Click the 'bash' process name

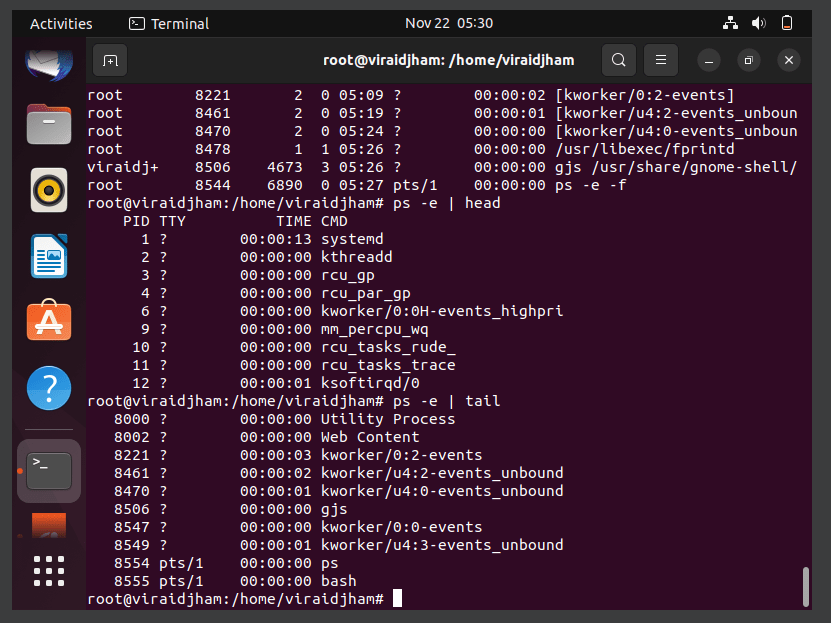coord(339,582)
